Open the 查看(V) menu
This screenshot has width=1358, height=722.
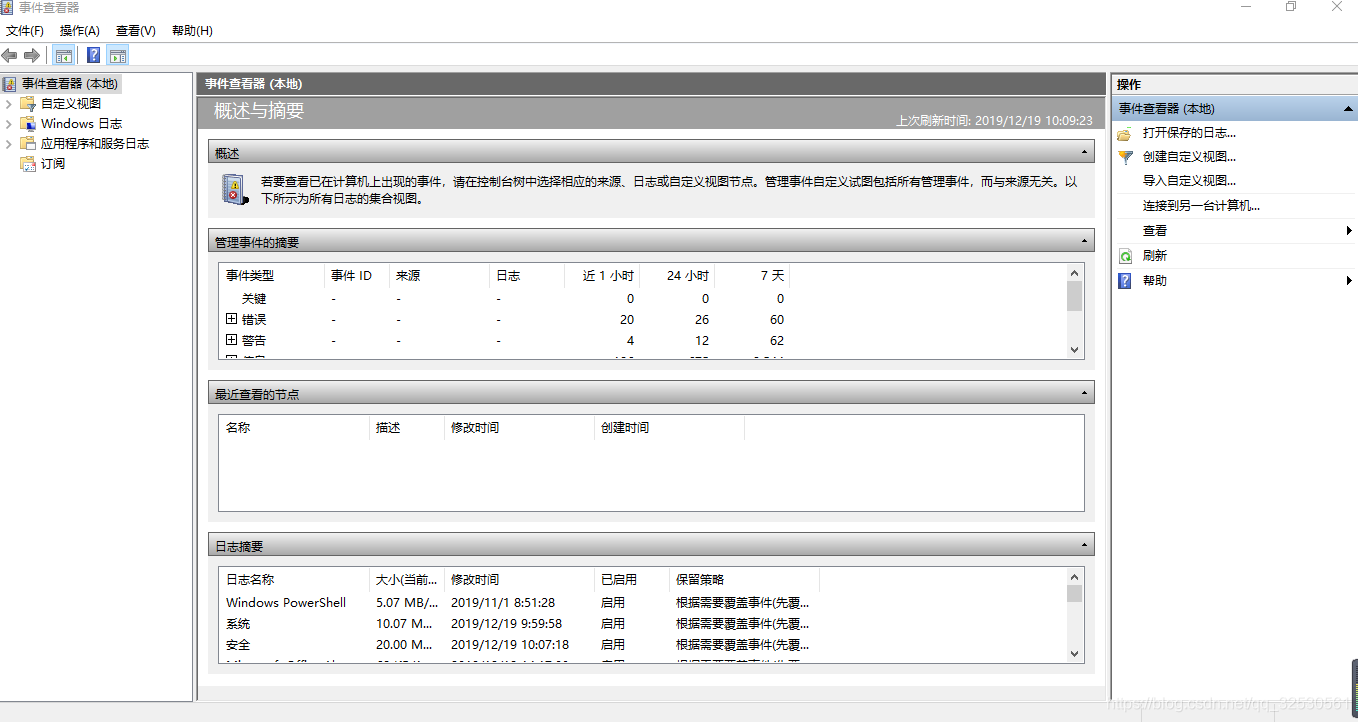(x=136, y=31)
